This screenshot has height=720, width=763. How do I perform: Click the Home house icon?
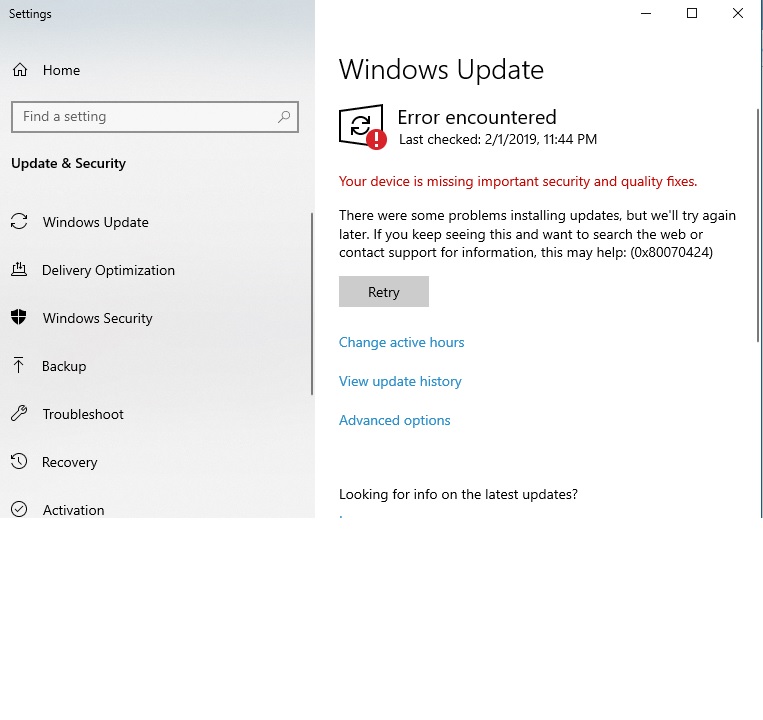(20, 70)
